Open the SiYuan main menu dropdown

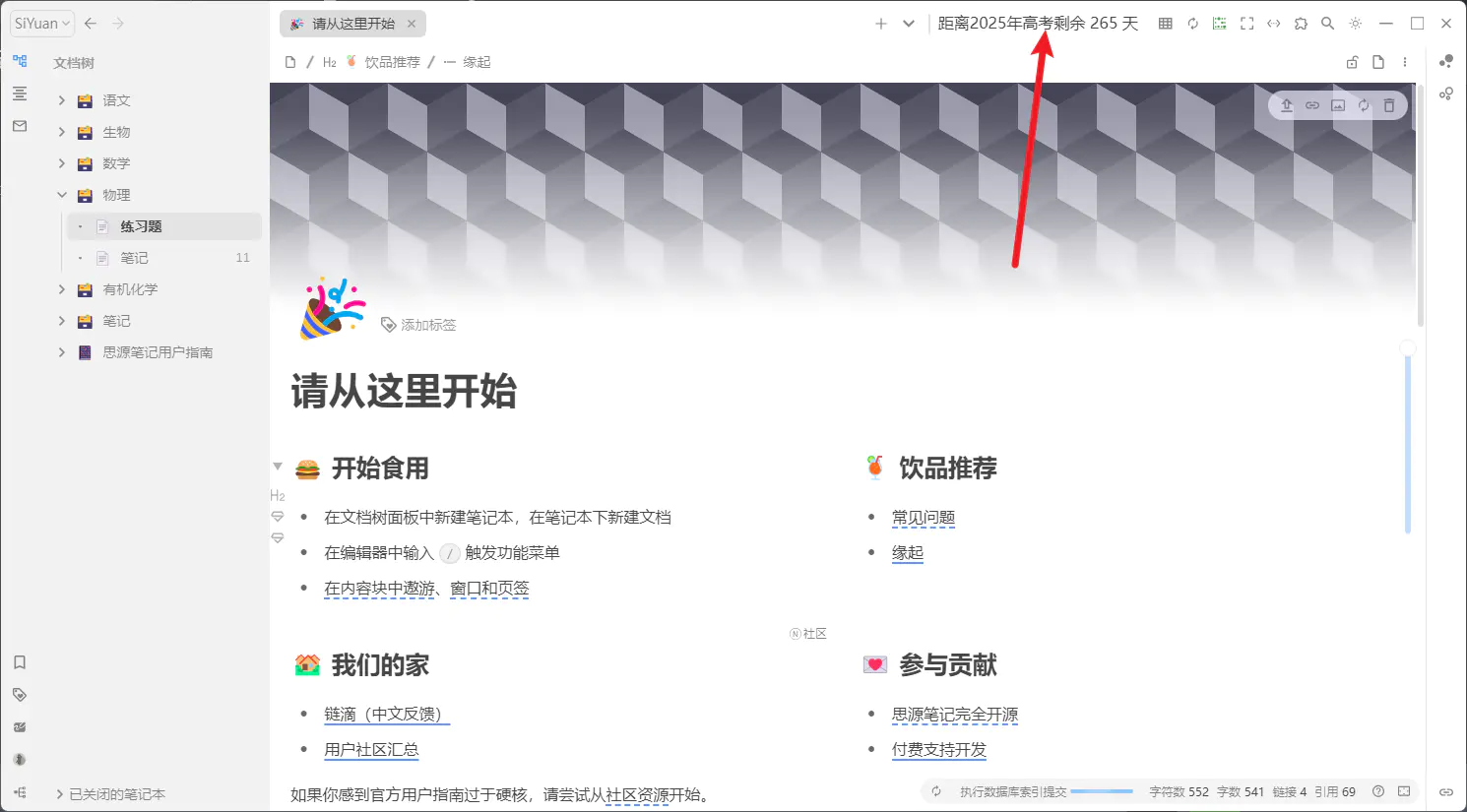point(42,24)
